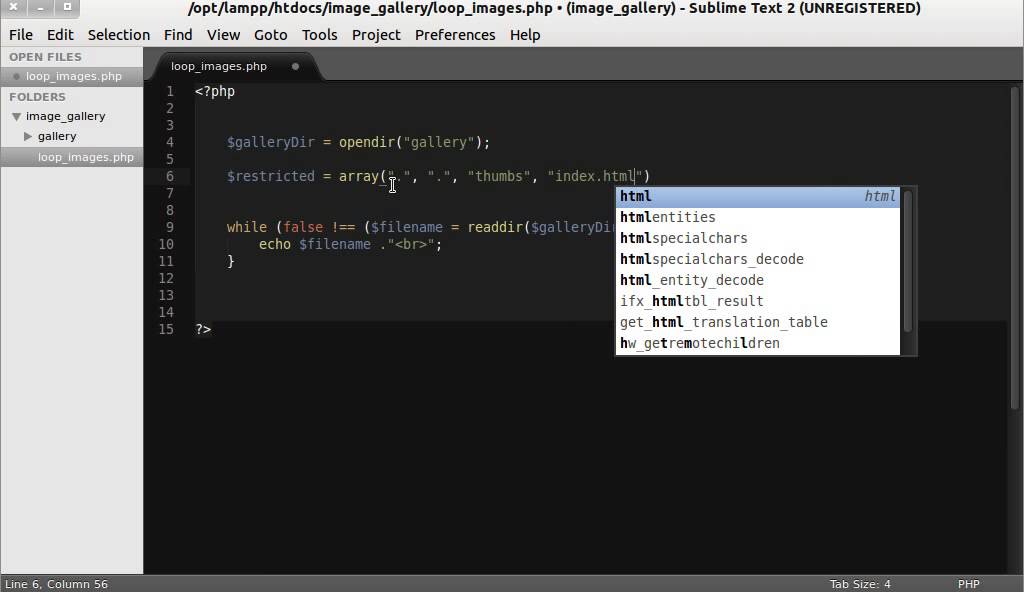Click the "index.html" string in the array
The width and height of the screenshot is (1024, 592).
click(x=595, y=176)
